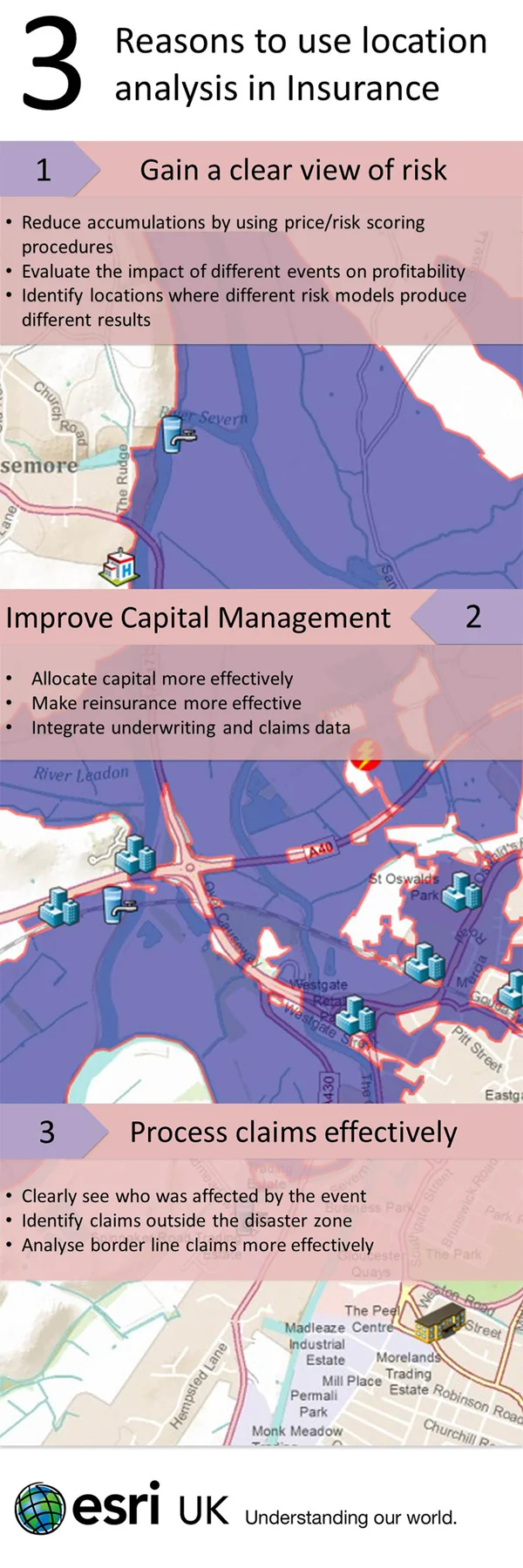Click the esri globe logo
This screenshot has width=523, height=1568.
tap(39, 1508)
